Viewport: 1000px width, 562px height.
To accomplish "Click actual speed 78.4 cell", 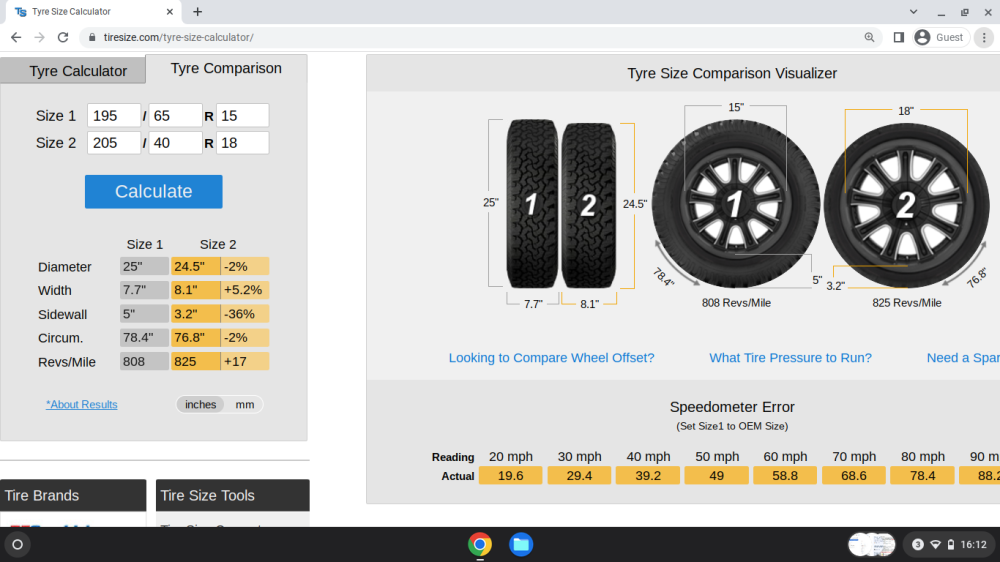I will (922, 476).
